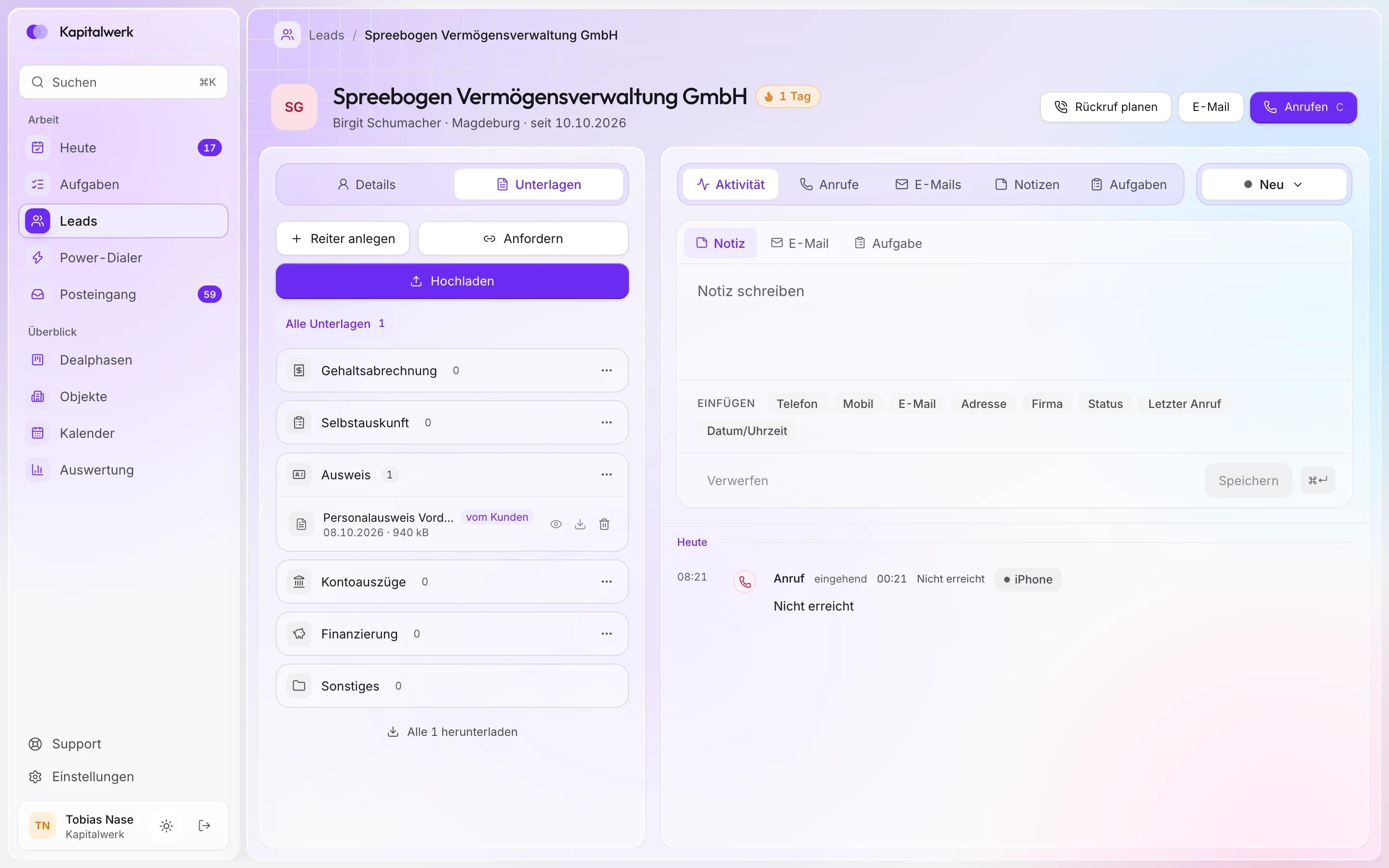Delete the Personalausweis document
Image resolution: width=1389 pixels, height=868 pixels.
(604, 524)
